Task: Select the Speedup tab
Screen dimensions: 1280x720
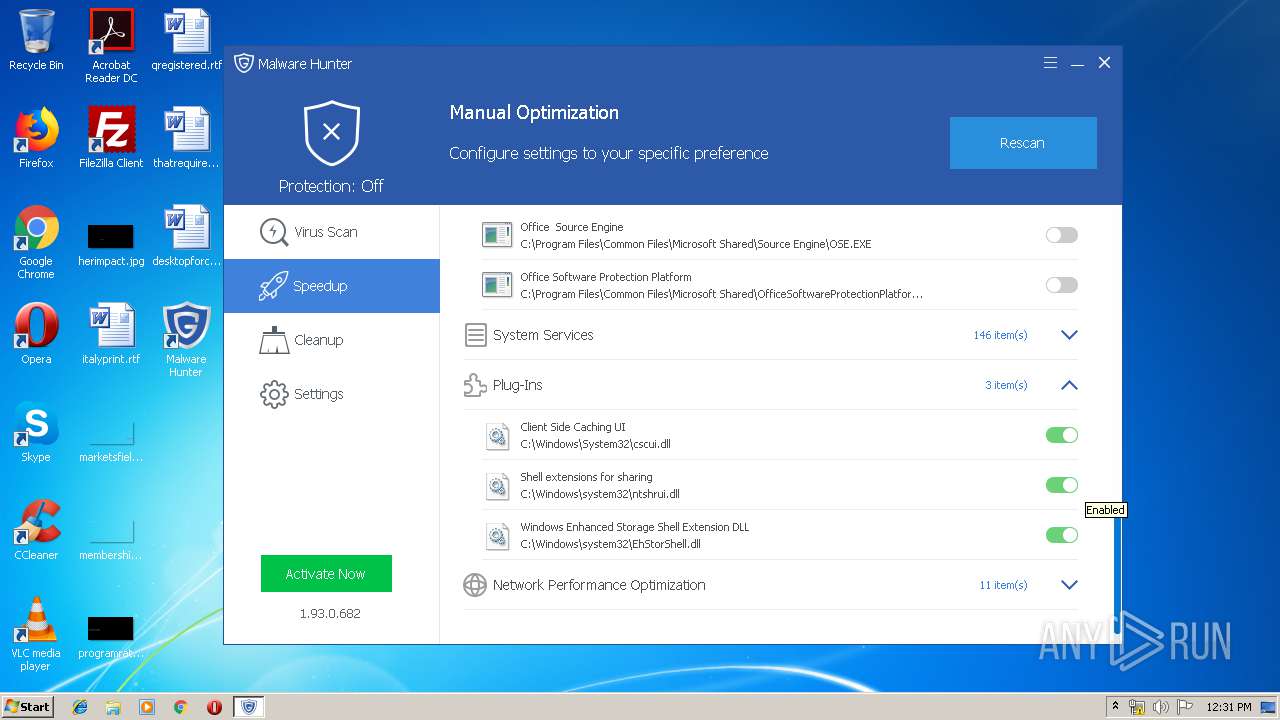Action: pyautogui.click(x=332, y=286)
